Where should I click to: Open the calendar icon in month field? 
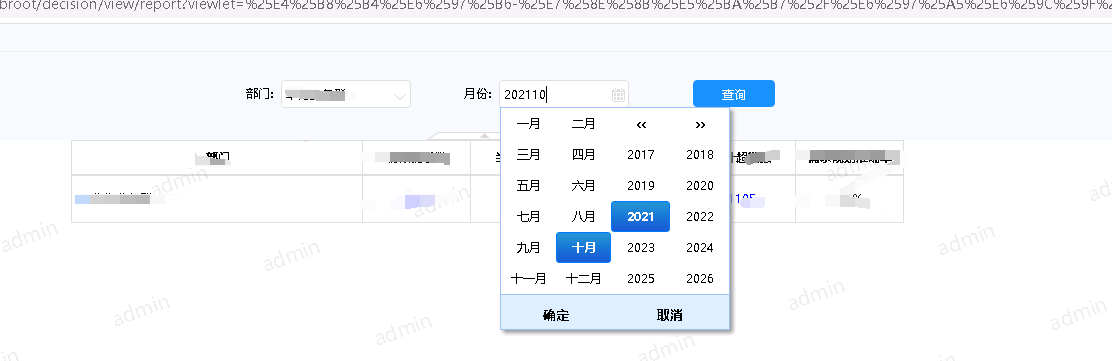tap(618, 94)
